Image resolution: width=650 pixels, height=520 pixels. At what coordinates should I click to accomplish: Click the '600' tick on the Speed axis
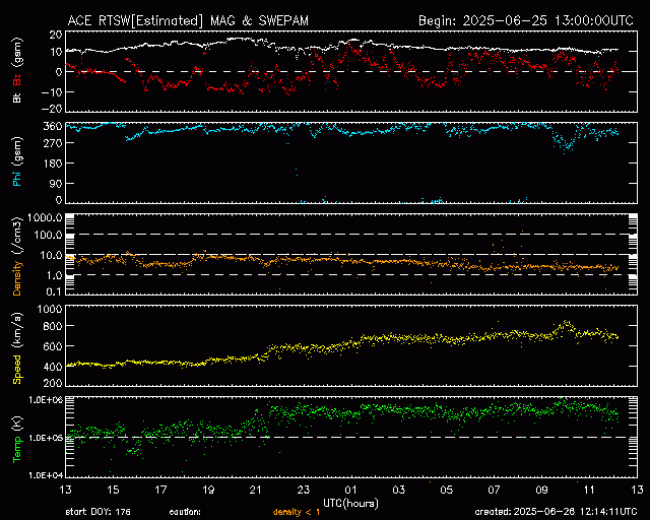[x=53, y=346]
